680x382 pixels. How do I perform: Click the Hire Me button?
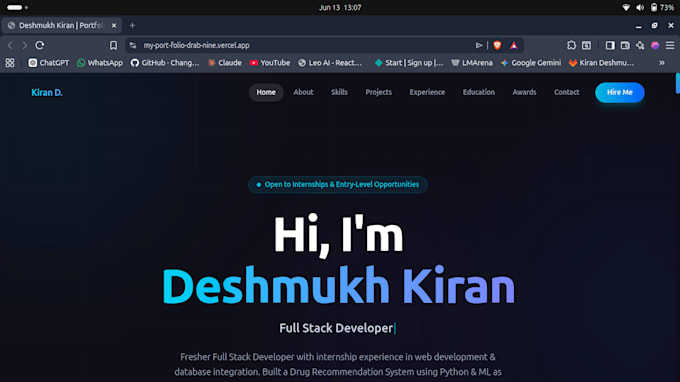(x=620, y=92)
